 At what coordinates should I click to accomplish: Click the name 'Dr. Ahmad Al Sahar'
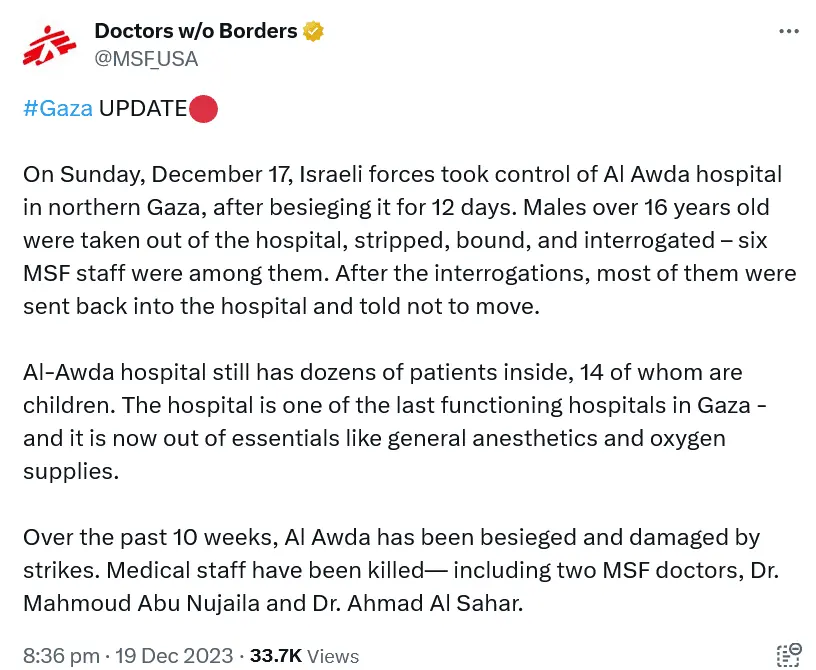point(417,604)
